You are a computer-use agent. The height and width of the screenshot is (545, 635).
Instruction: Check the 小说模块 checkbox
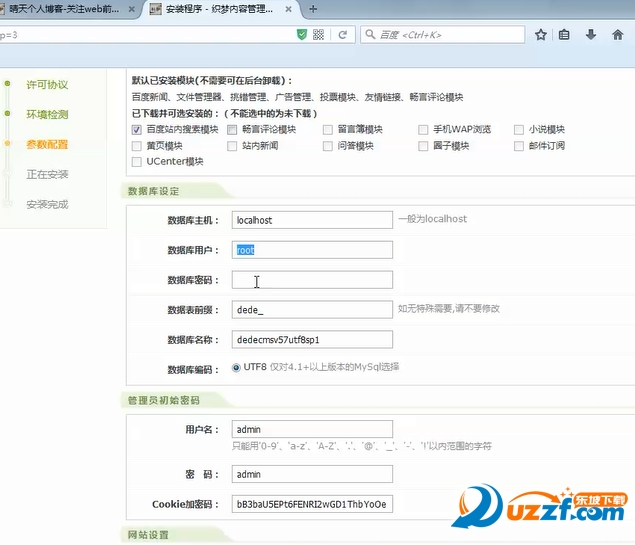(x=519, y=130)
